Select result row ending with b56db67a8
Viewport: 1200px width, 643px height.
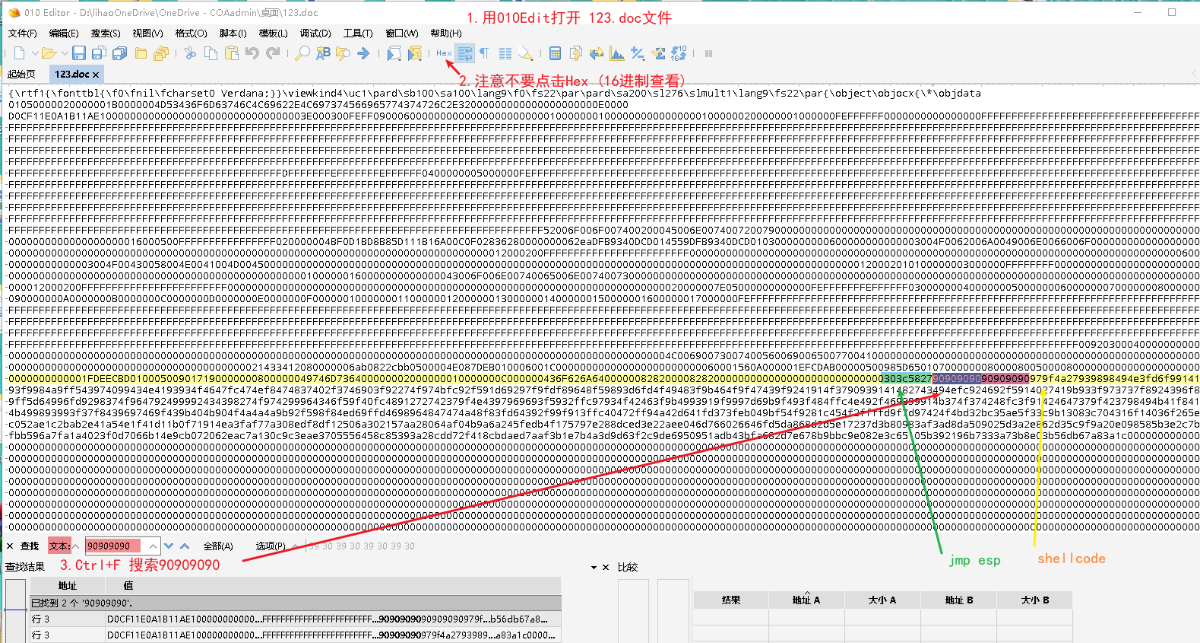(294, 619)
